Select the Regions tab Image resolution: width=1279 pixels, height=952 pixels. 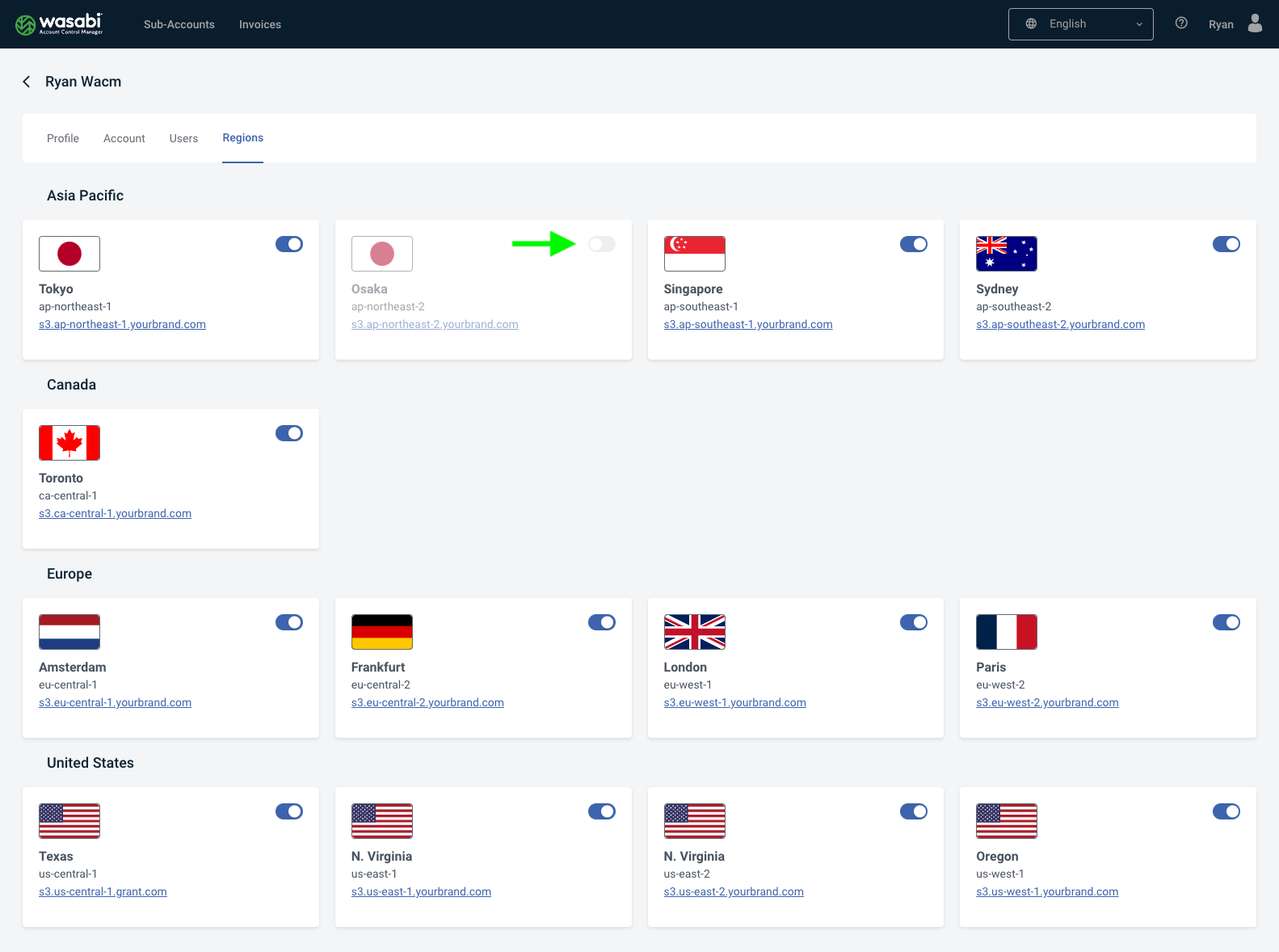(243, 138)
